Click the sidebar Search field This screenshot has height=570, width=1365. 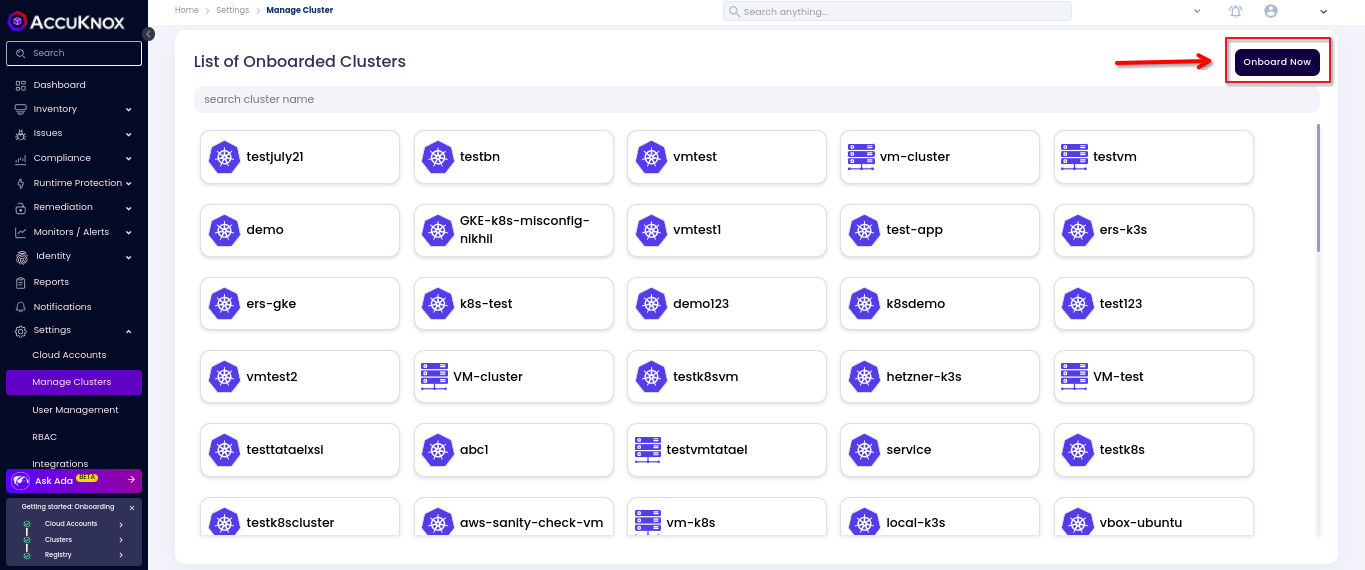point(74,53)
